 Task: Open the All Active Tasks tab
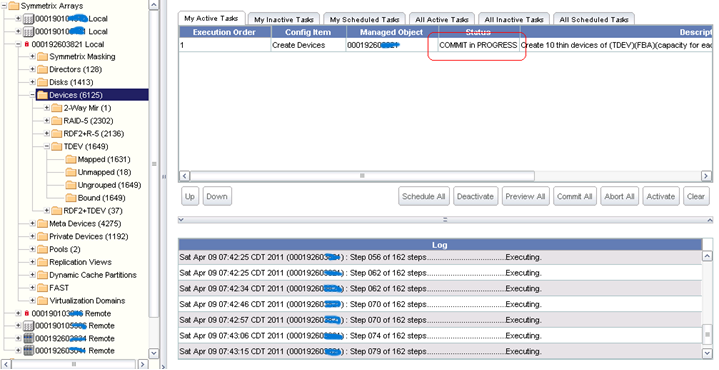click(x=442, y=19)
